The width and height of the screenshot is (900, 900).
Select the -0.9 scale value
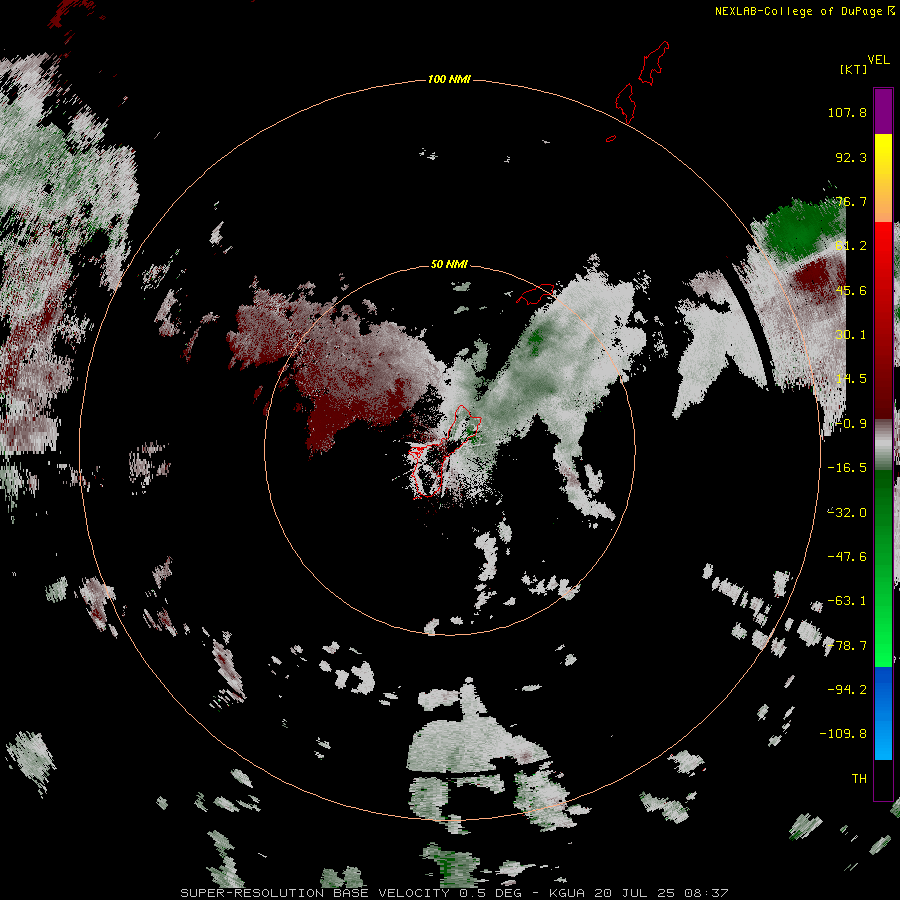pyautogui.click(x=851, y=424)
